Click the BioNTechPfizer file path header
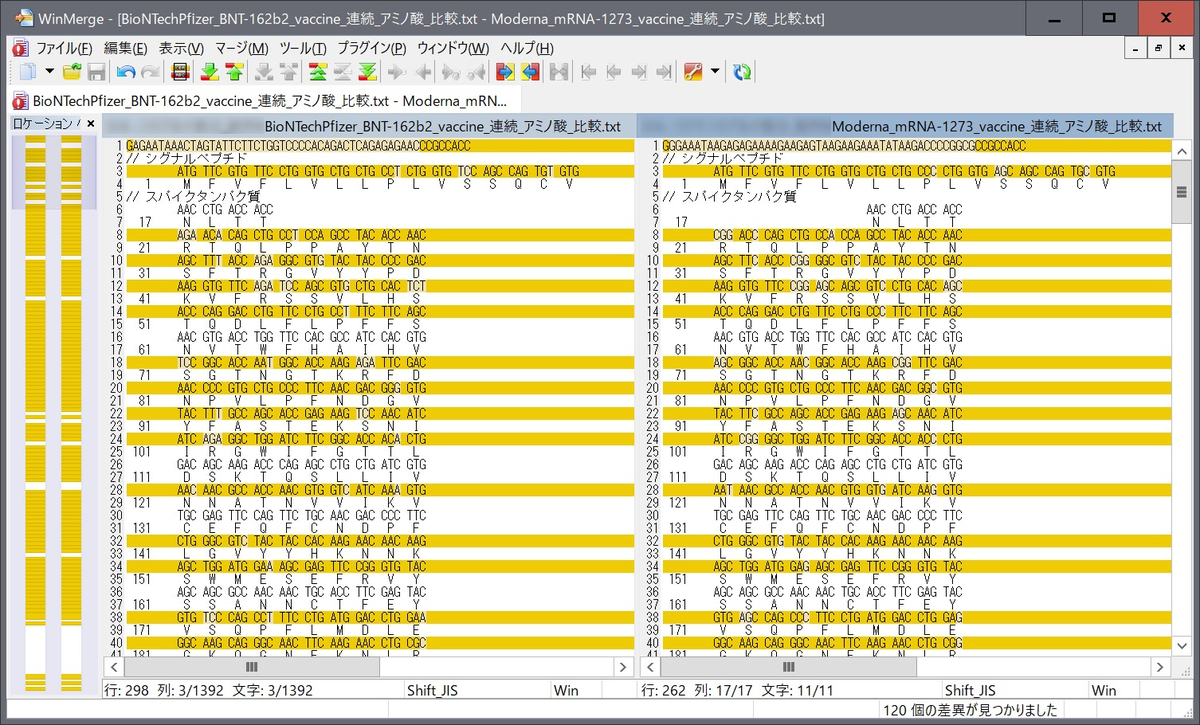 pos(368,127)
